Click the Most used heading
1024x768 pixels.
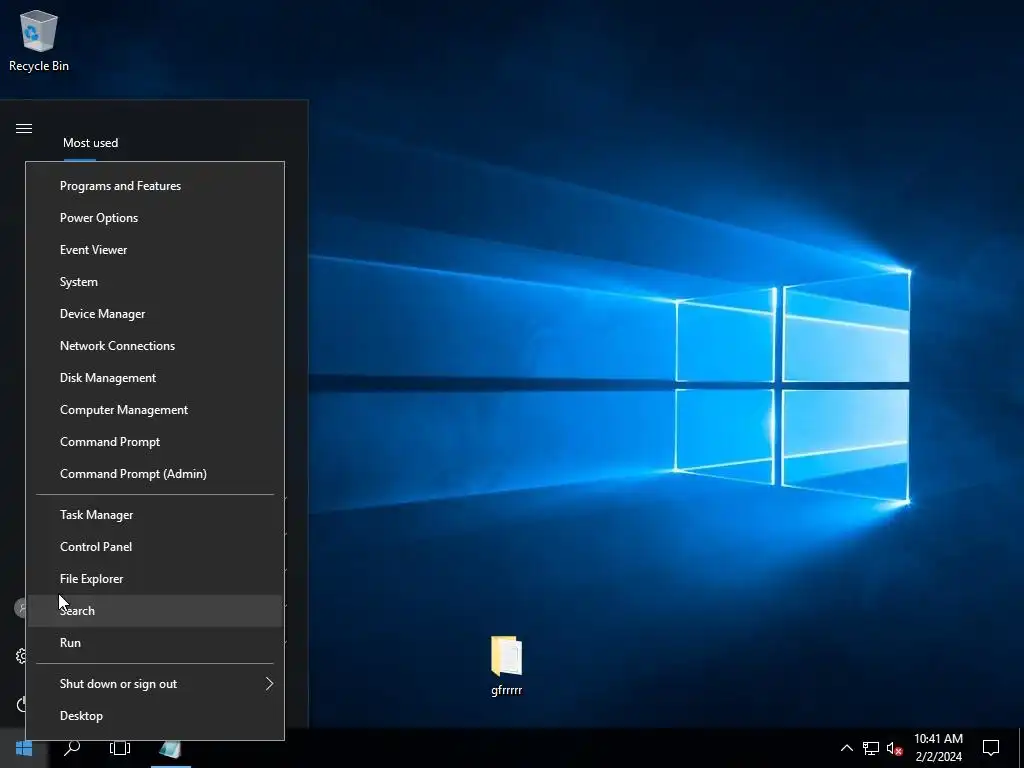click(x=90, y=143)
